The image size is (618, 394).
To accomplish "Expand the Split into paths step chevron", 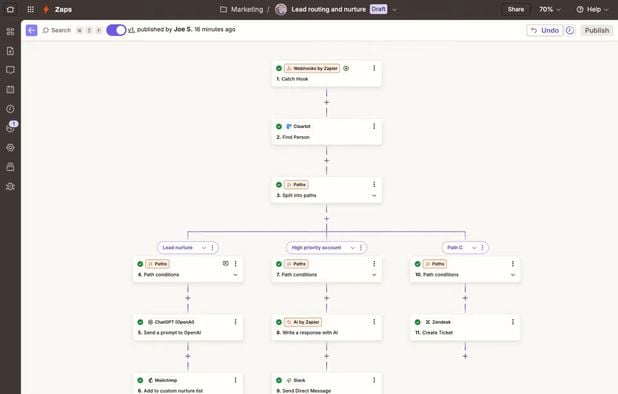I will point(374,195).
